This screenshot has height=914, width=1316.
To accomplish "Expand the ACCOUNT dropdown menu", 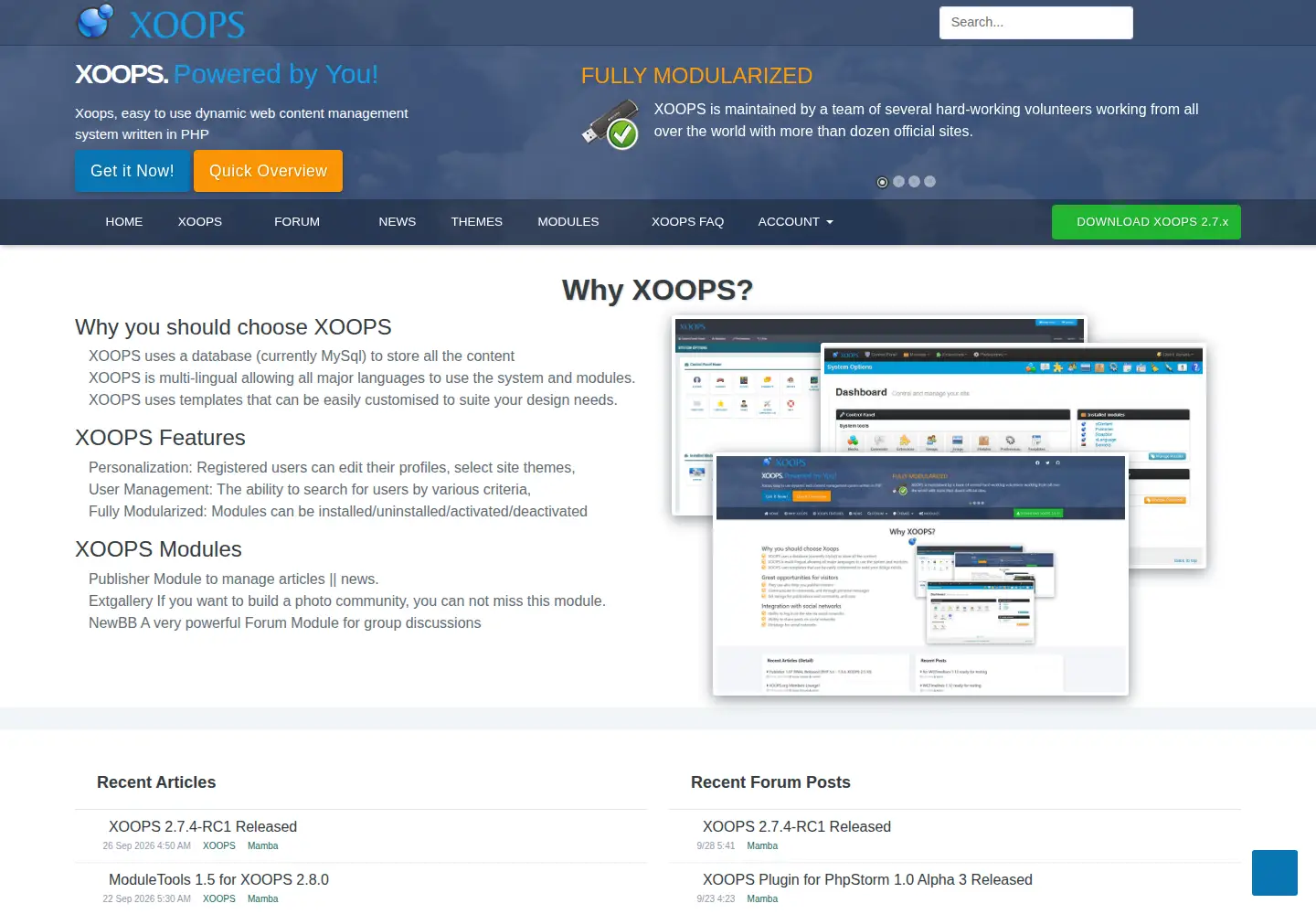I will (x=795, y=222).
